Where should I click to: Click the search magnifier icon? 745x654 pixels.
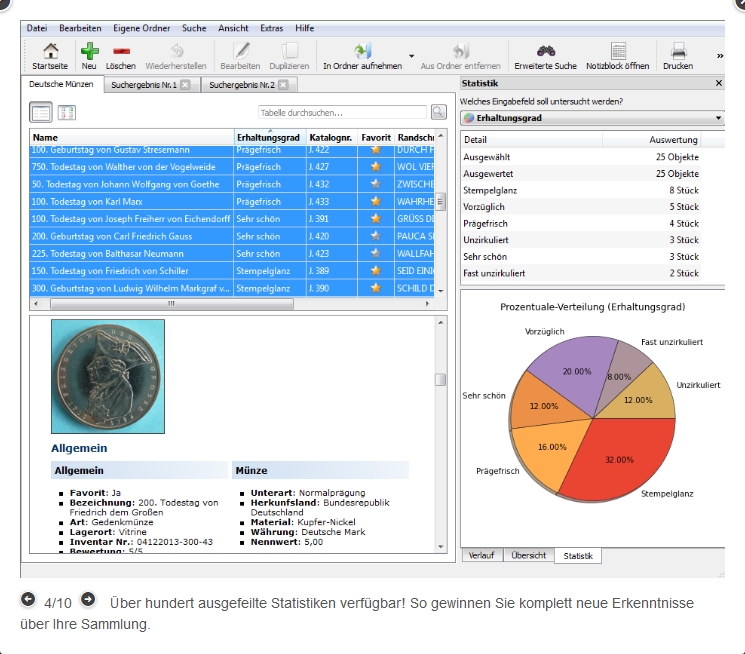[x=438, y=112]
